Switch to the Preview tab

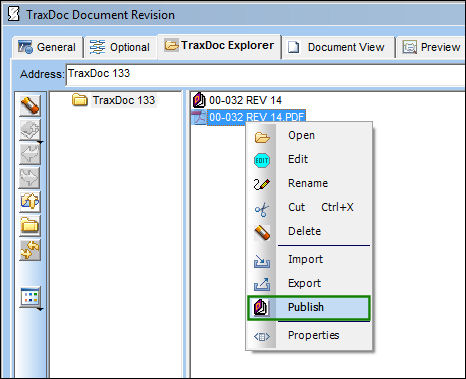(x=432, y=47)
